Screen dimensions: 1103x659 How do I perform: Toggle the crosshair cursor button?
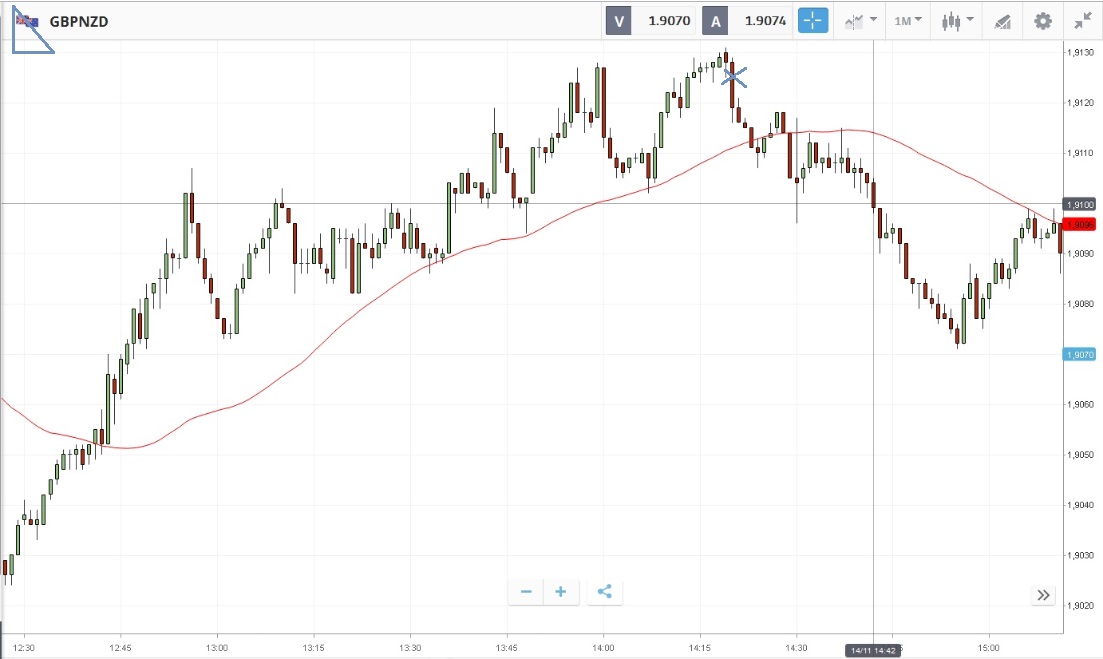click(813, 20)
